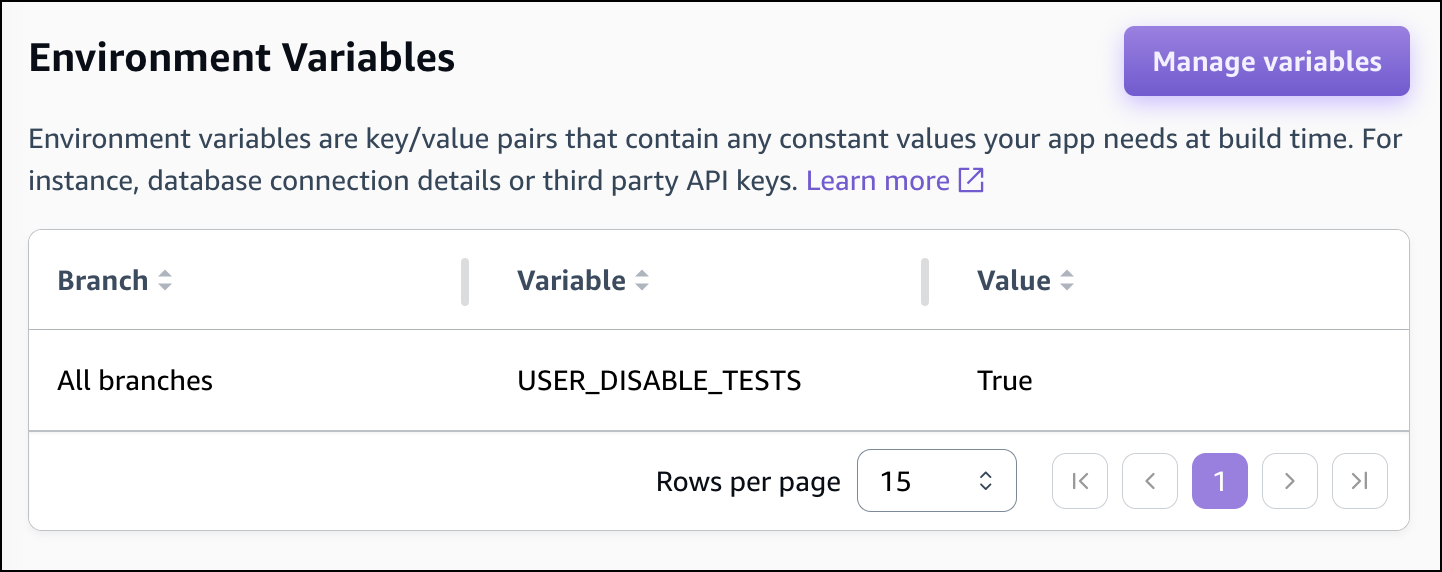Click the sort arrows next to Branch
The image size is (1442, 572).
(x=165, y=281)
